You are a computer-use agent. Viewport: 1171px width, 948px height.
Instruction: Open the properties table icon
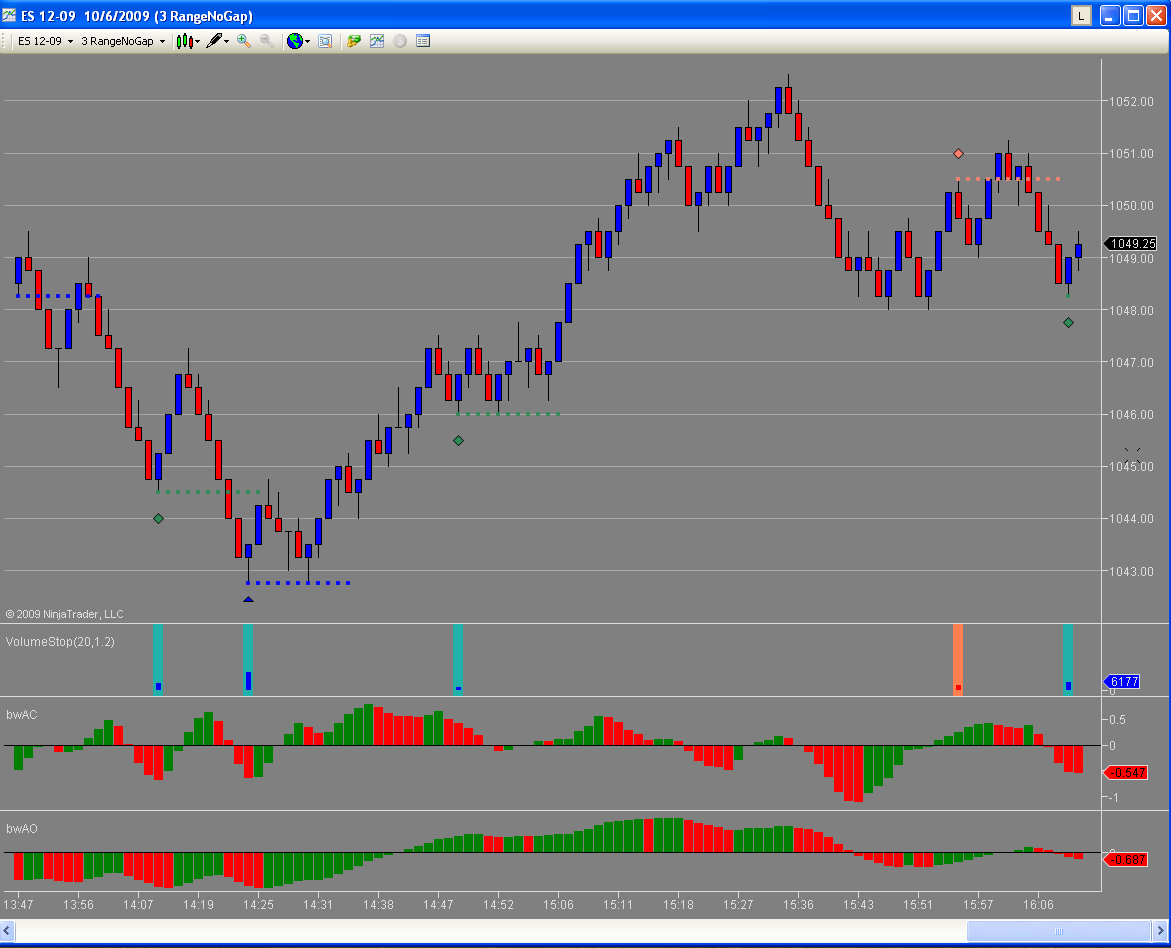(x=423, y=41)
